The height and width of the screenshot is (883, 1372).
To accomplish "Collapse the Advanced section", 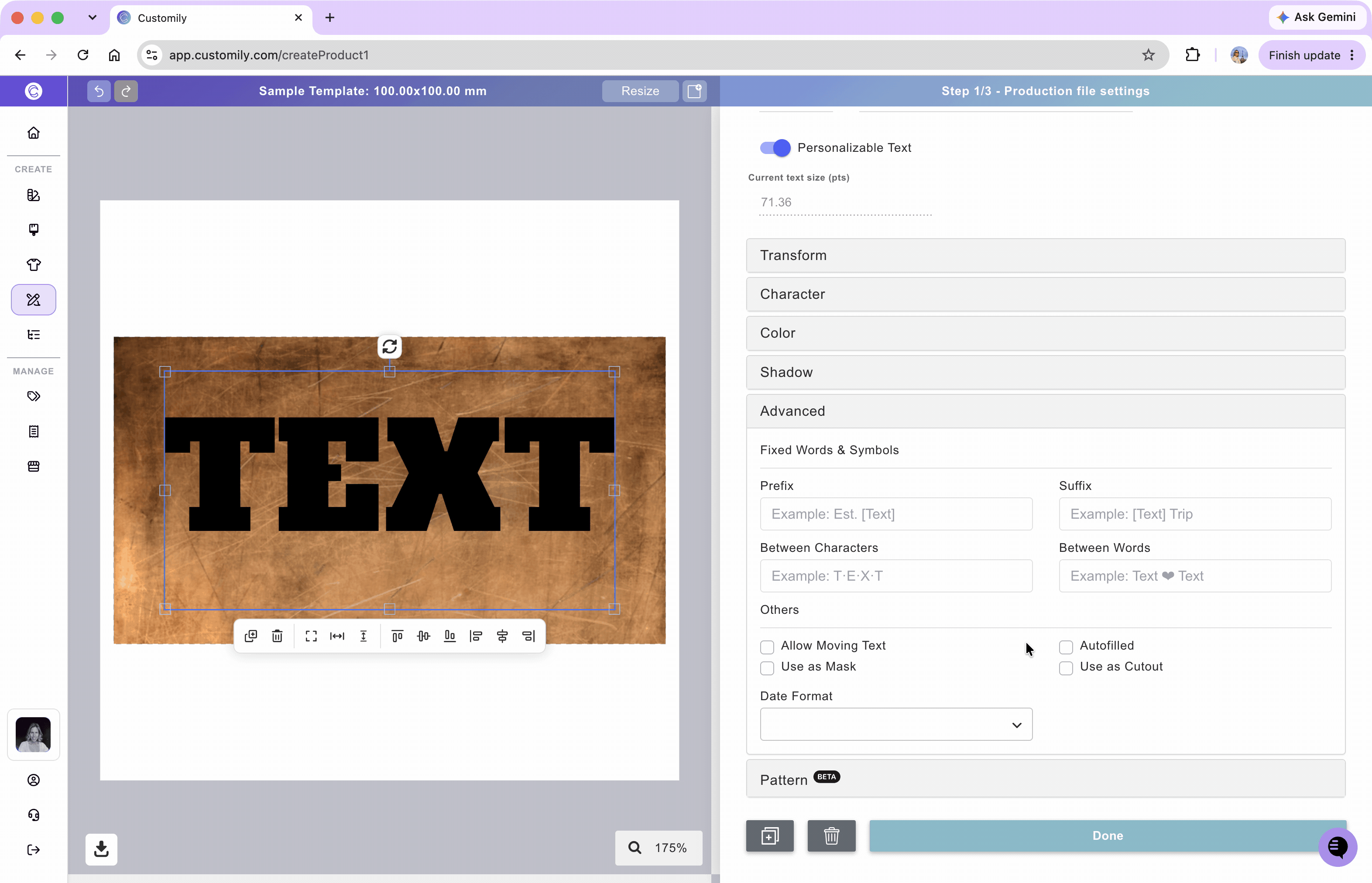I will click(1045, 411).
